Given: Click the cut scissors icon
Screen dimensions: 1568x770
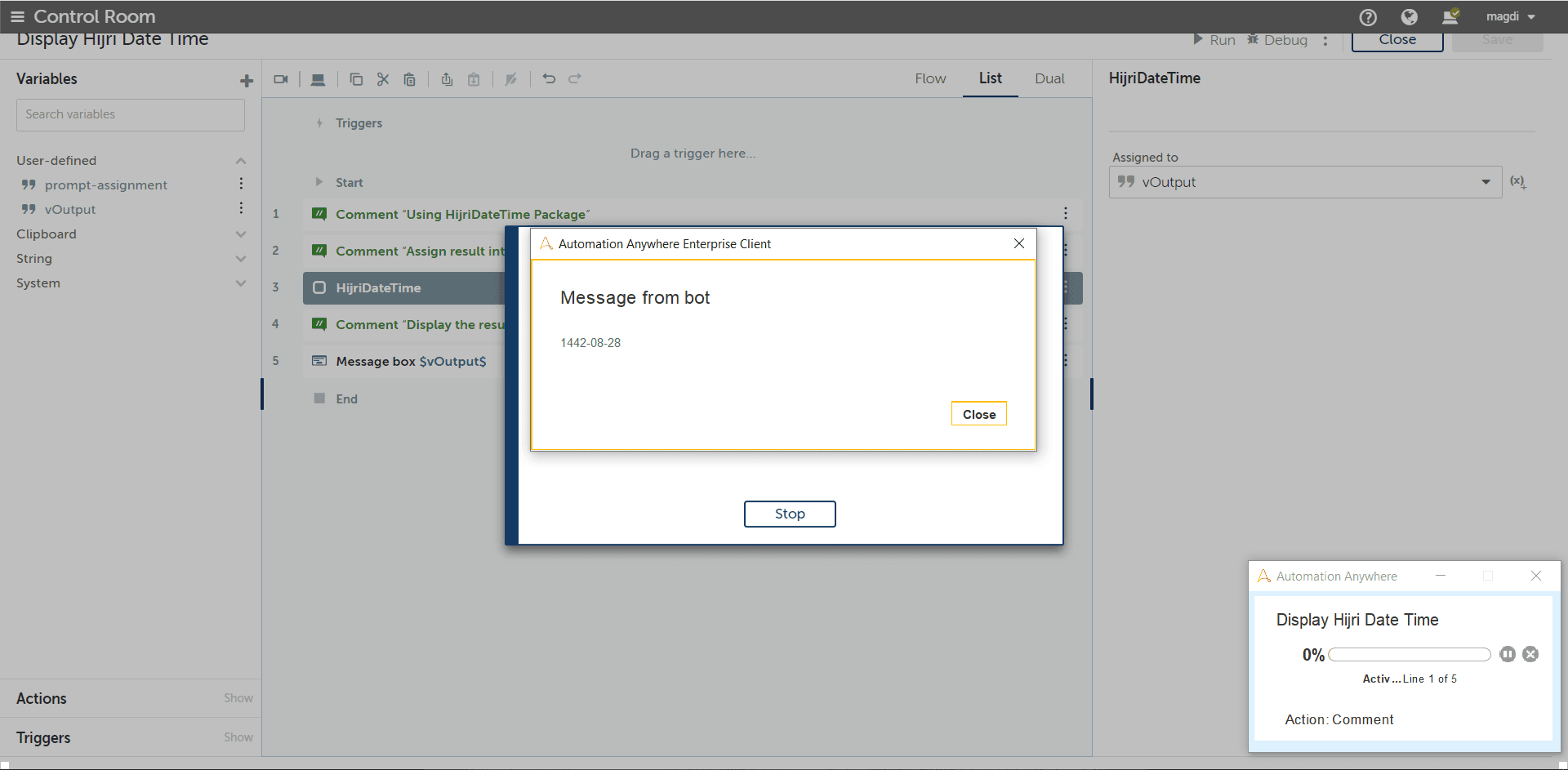Looking at the screenshot, I should tap(383, 79).
